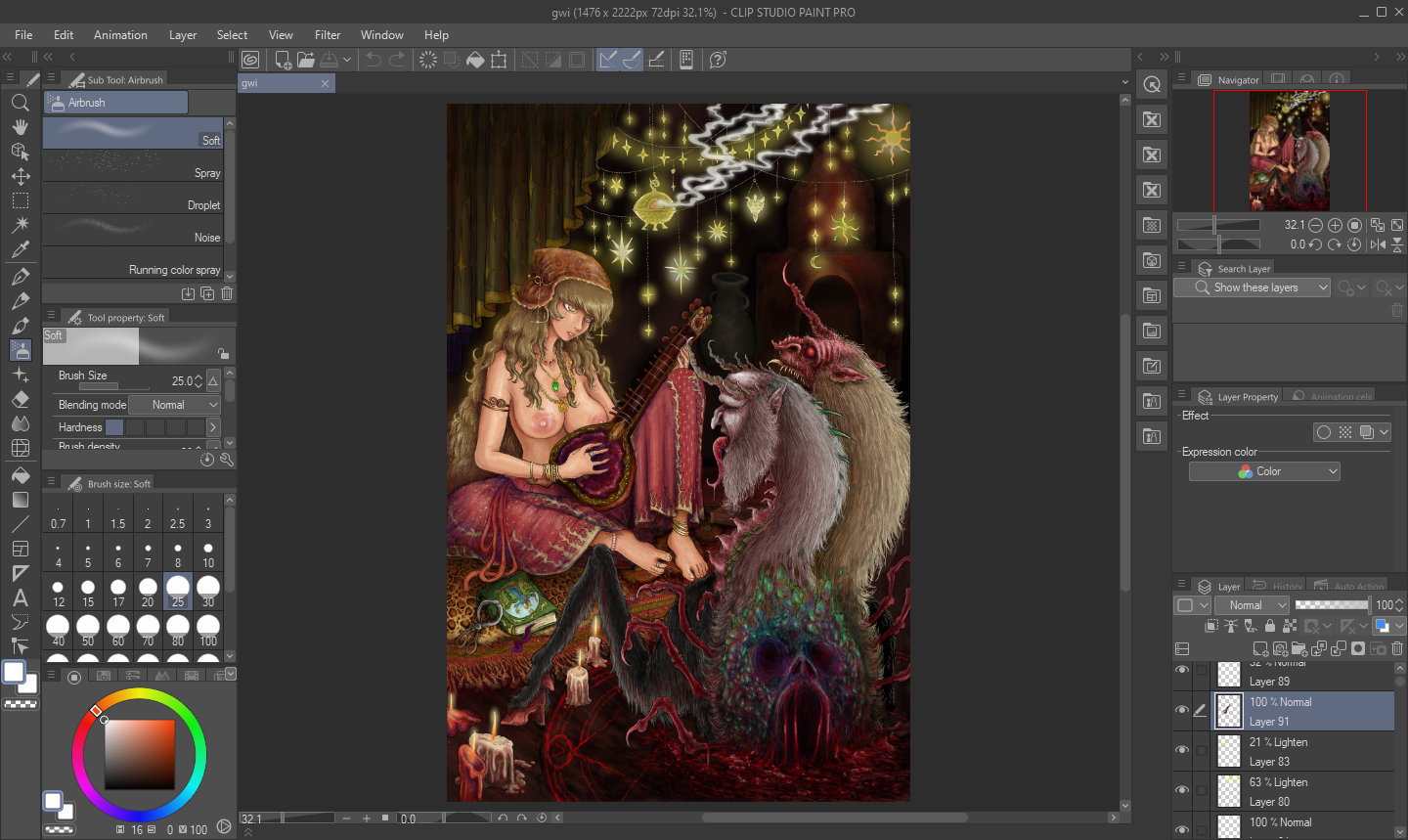Select the Hand move tool
This screenshot has width=1408, height=840.
[20, 127]
